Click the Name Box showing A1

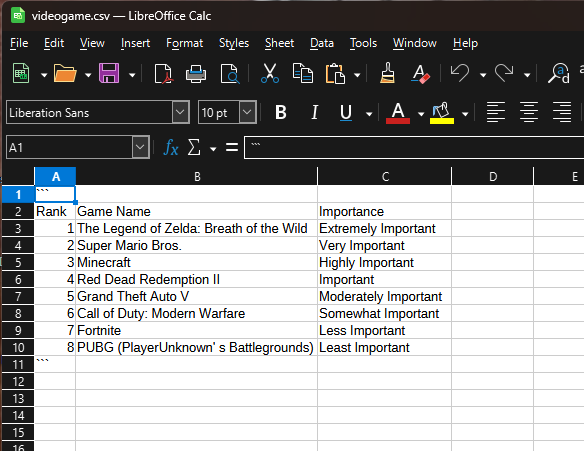pos(69,147)
